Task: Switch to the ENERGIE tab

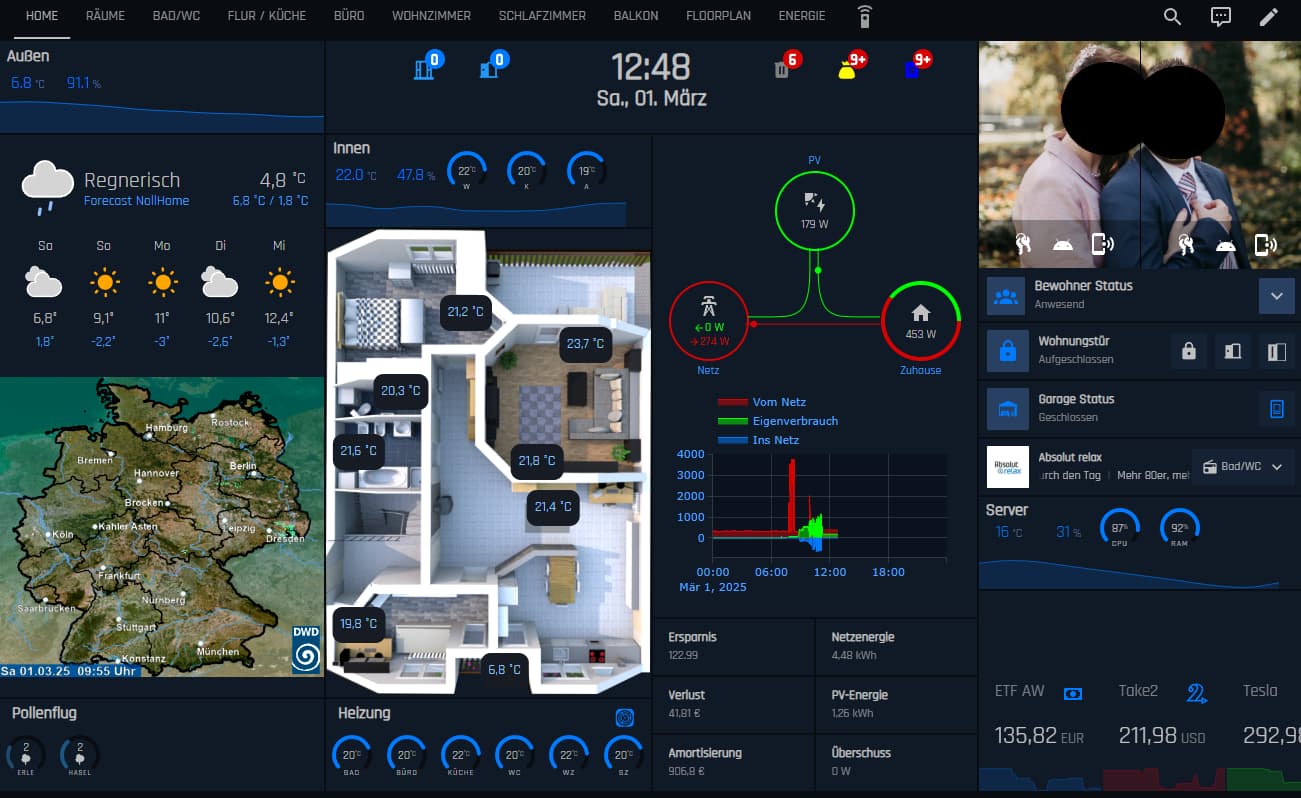Action: click(x=802, y=16)
